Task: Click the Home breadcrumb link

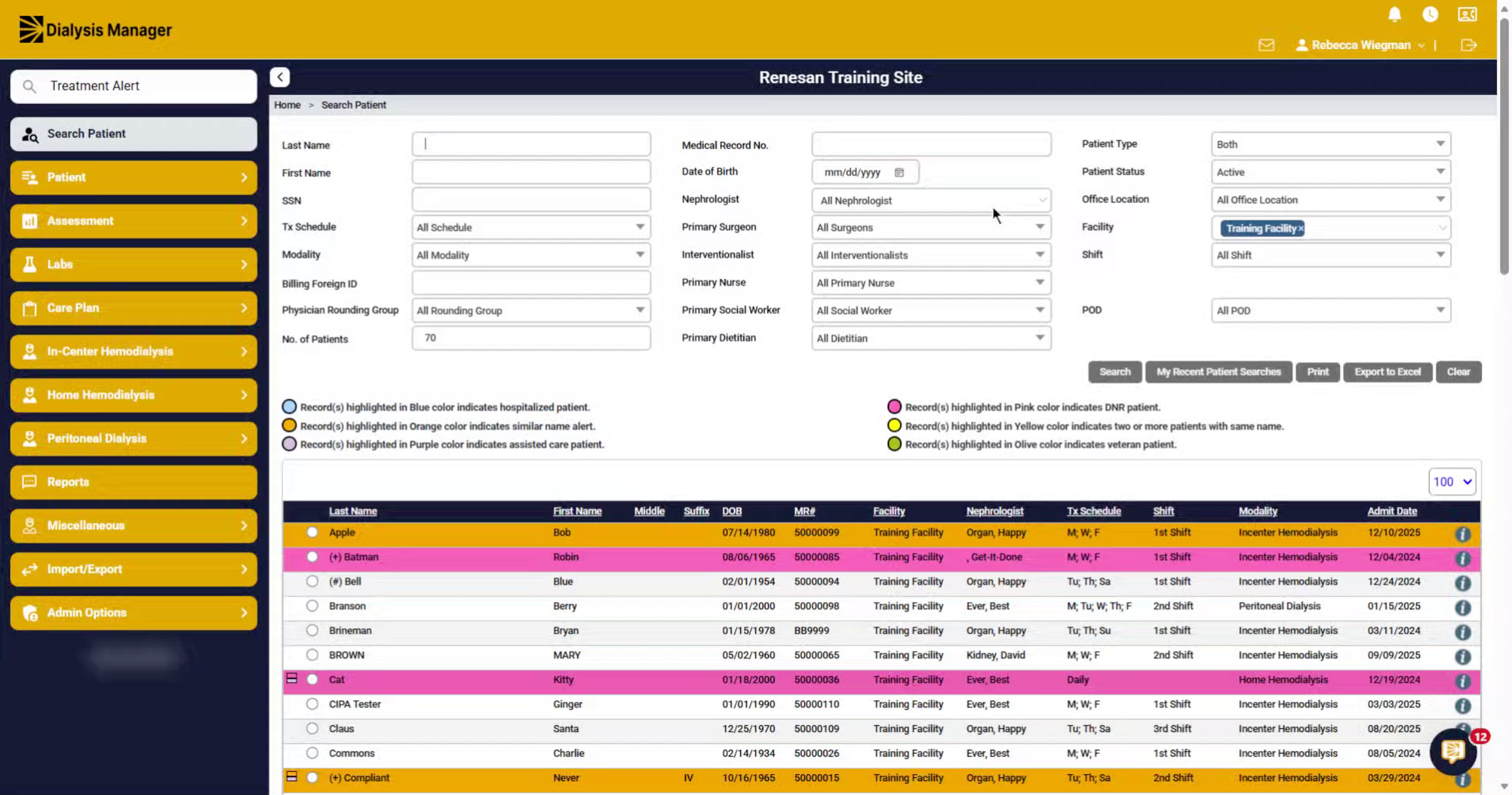Action: coord(287,105)
